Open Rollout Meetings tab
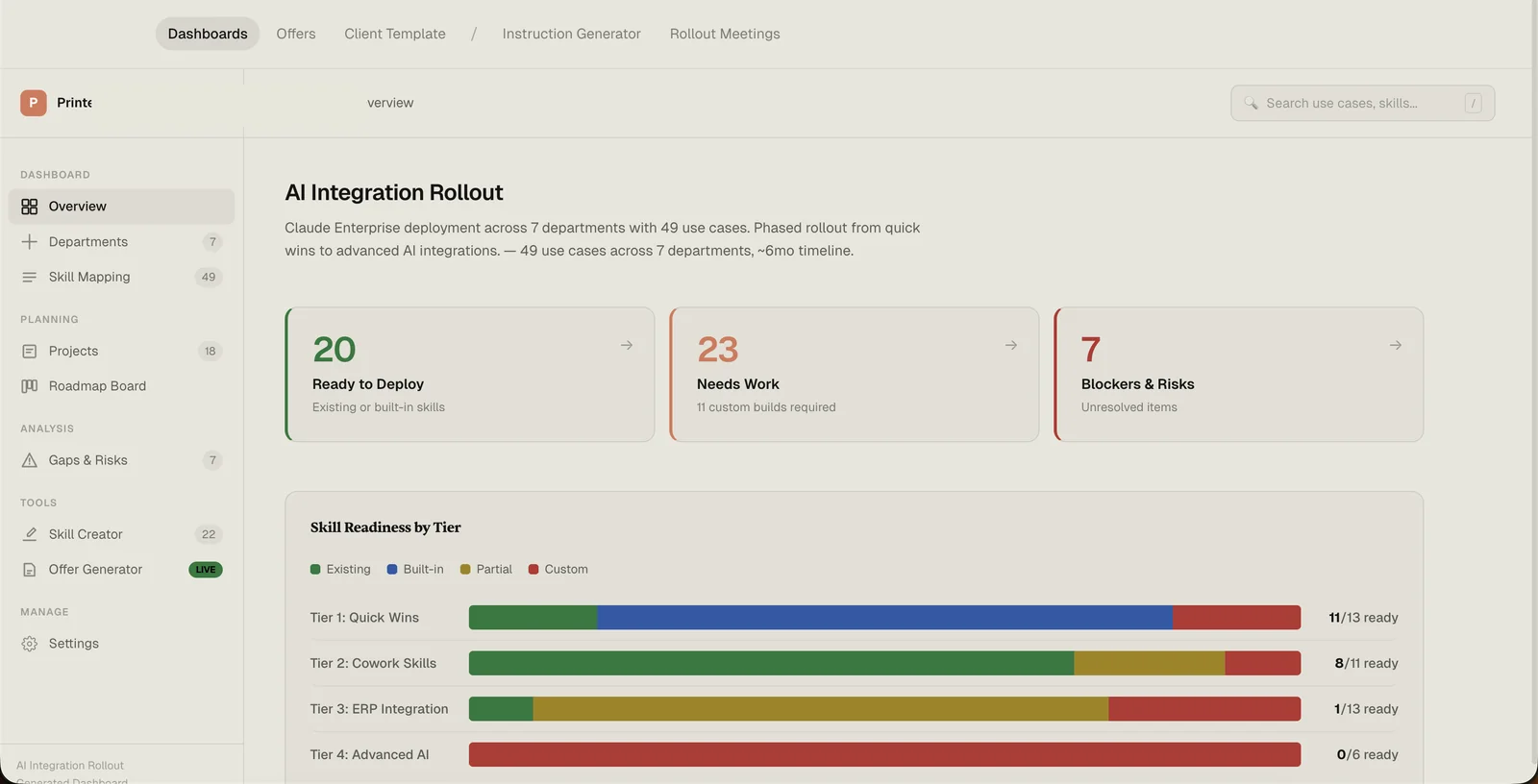Viewport: 1538px width, 784px height. pos(725,34)
